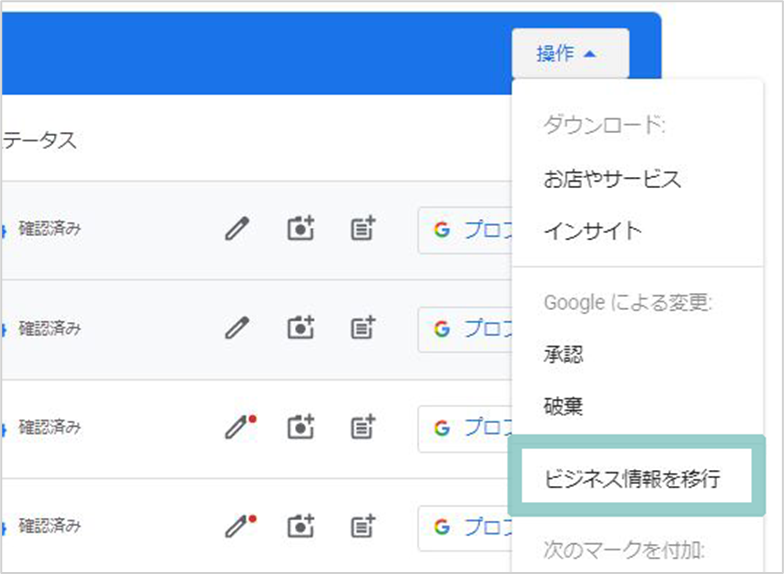Open the Google profile button in the second row
Screen dimensions: 784x574
[465, 330]
